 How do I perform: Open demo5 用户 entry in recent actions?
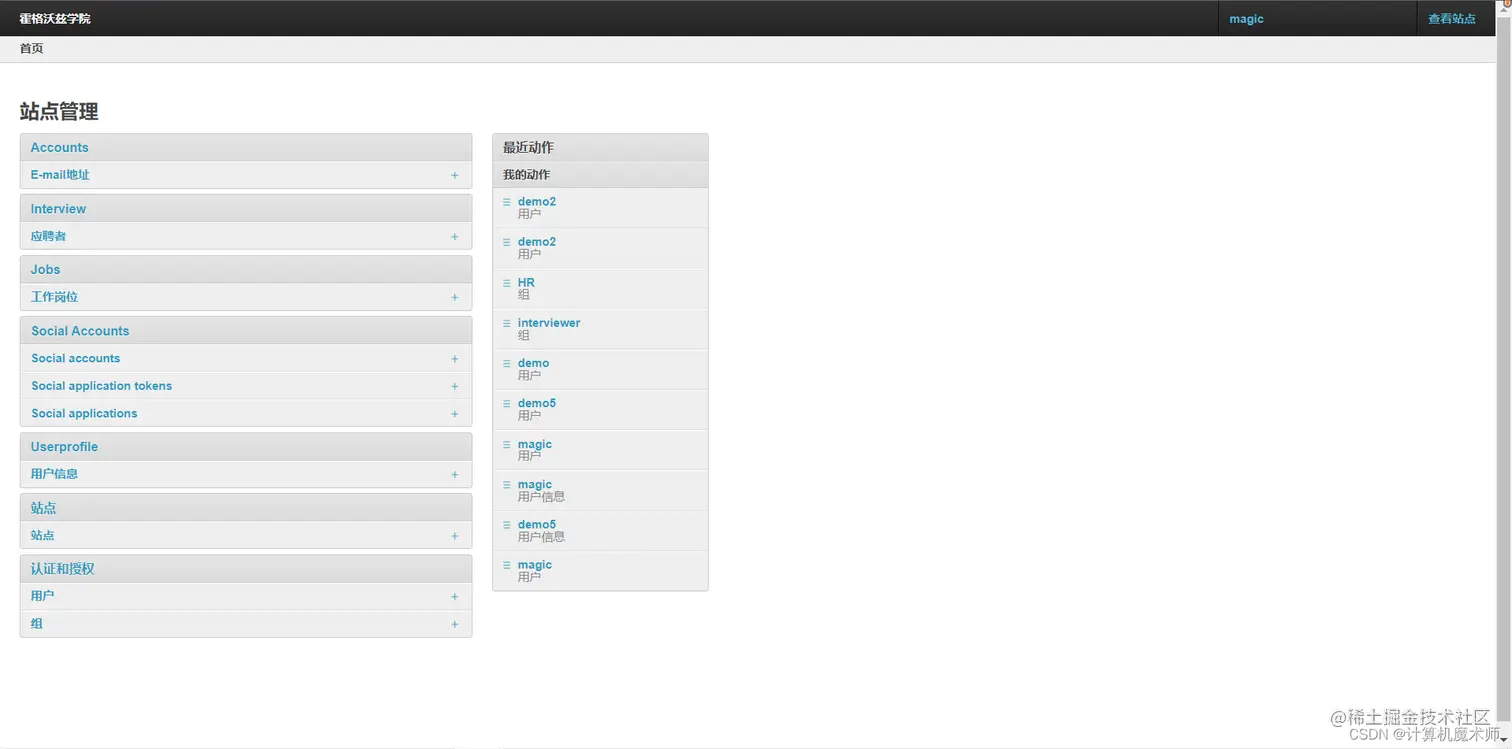536,403
